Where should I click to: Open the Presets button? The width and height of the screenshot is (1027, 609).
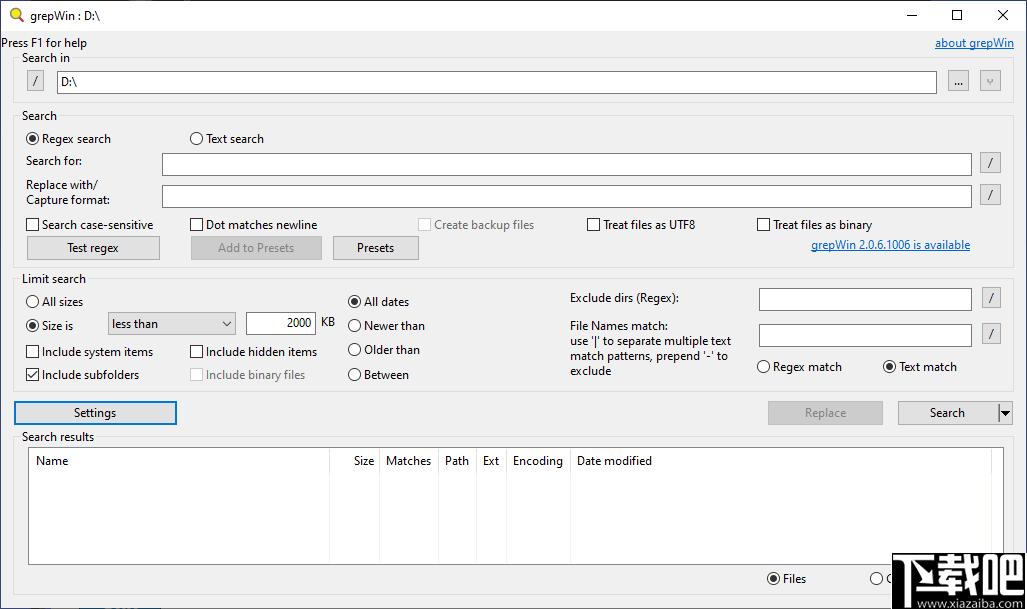375,248
